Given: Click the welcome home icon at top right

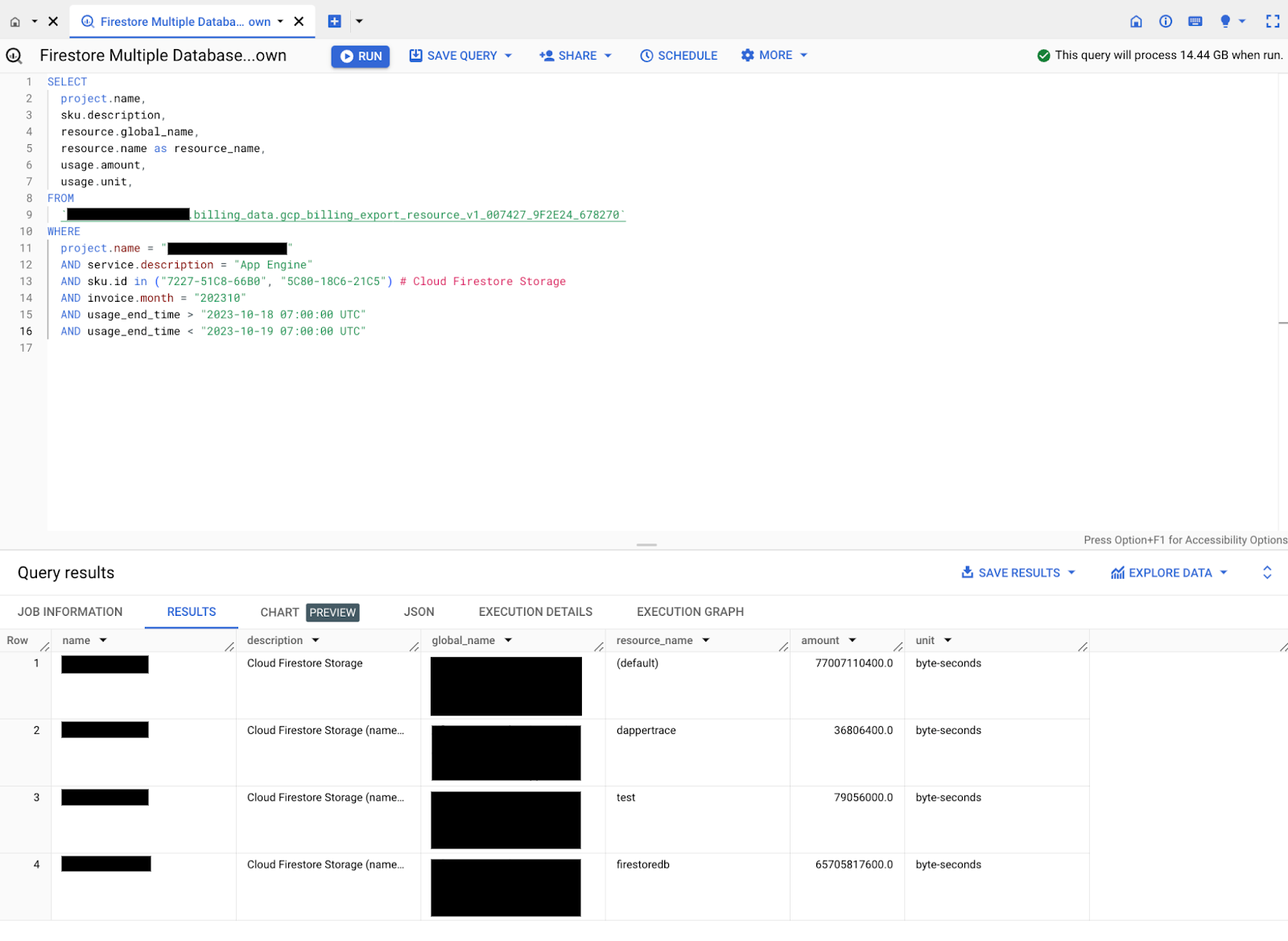Looking at the screenshot, I should (x=1136, y=22).
